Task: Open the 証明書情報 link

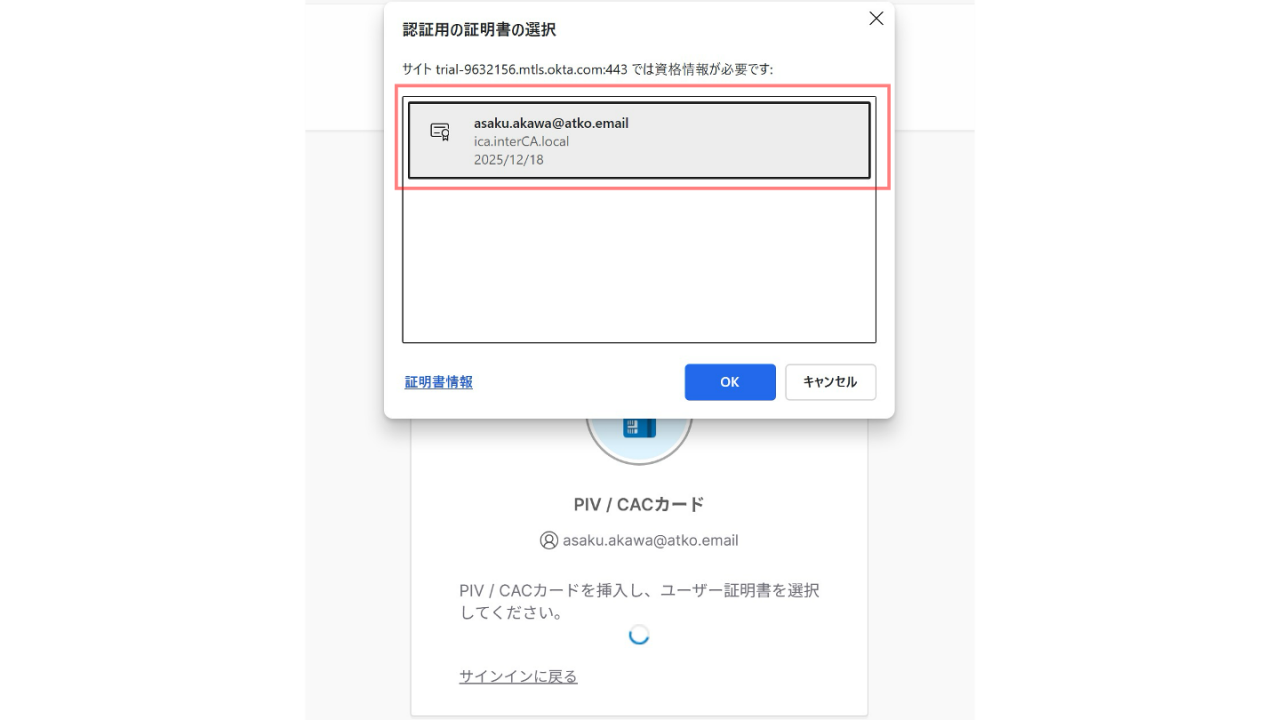Action: pyautogui.click(x=438, y=382)
